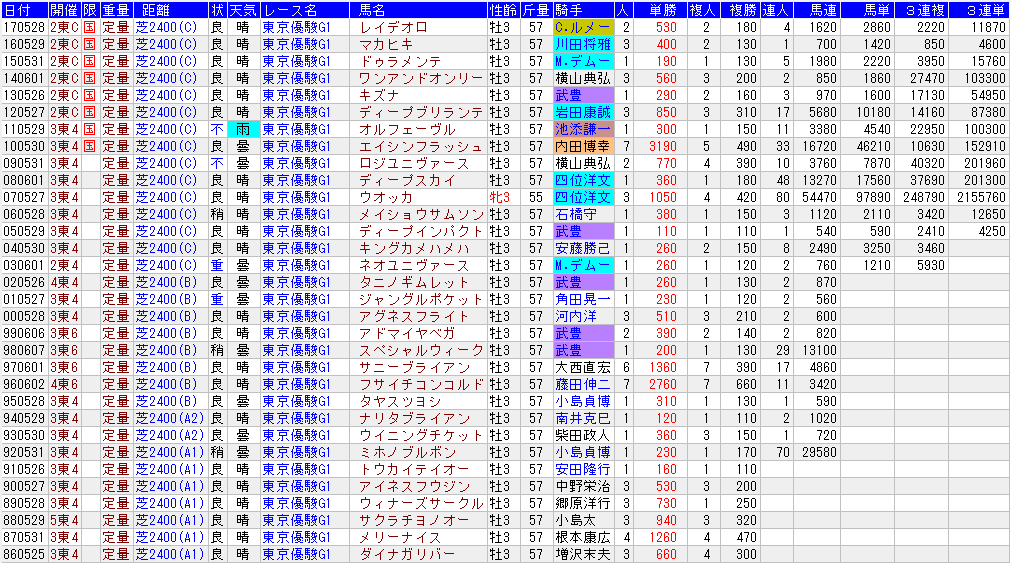Open jockey C.ルメー link

click(x=582, y=27)
